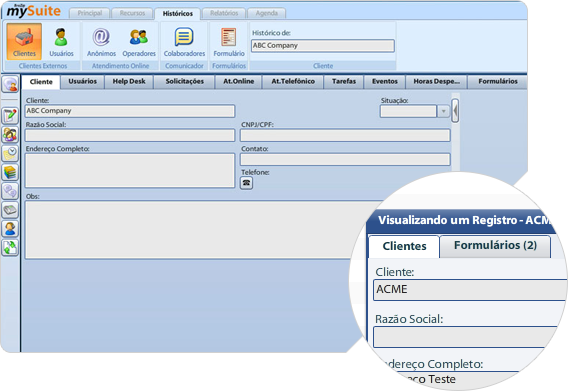Screen dimensions: 568x391
Task: Open Formulários (2) tab in magnified view
Action: pos(495,246)
